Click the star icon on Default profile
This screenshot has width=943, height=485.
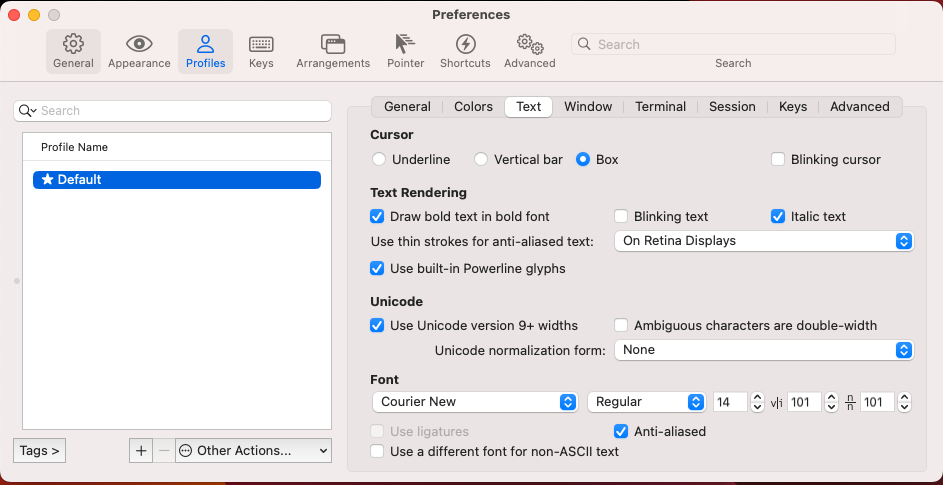pyautogui.click(x=48, y=179)
